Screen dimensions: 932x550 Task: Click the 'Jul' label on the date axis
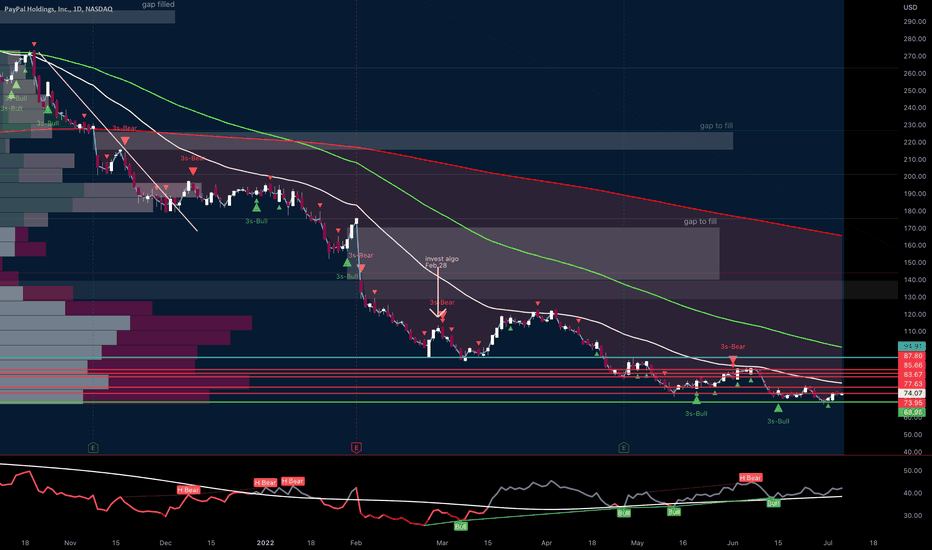click(x=828, y=543)
